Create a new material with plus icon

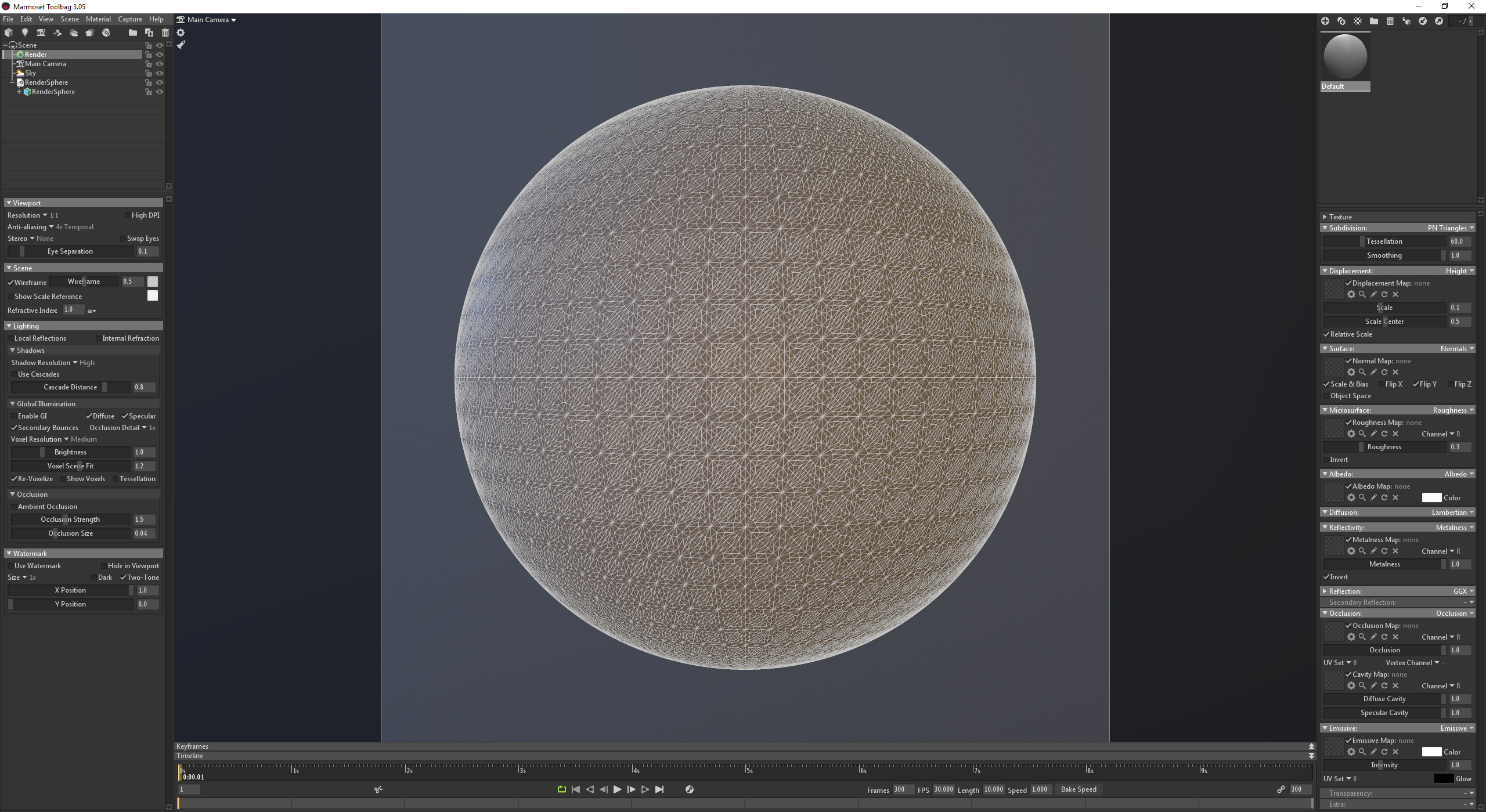point(1325,21)
